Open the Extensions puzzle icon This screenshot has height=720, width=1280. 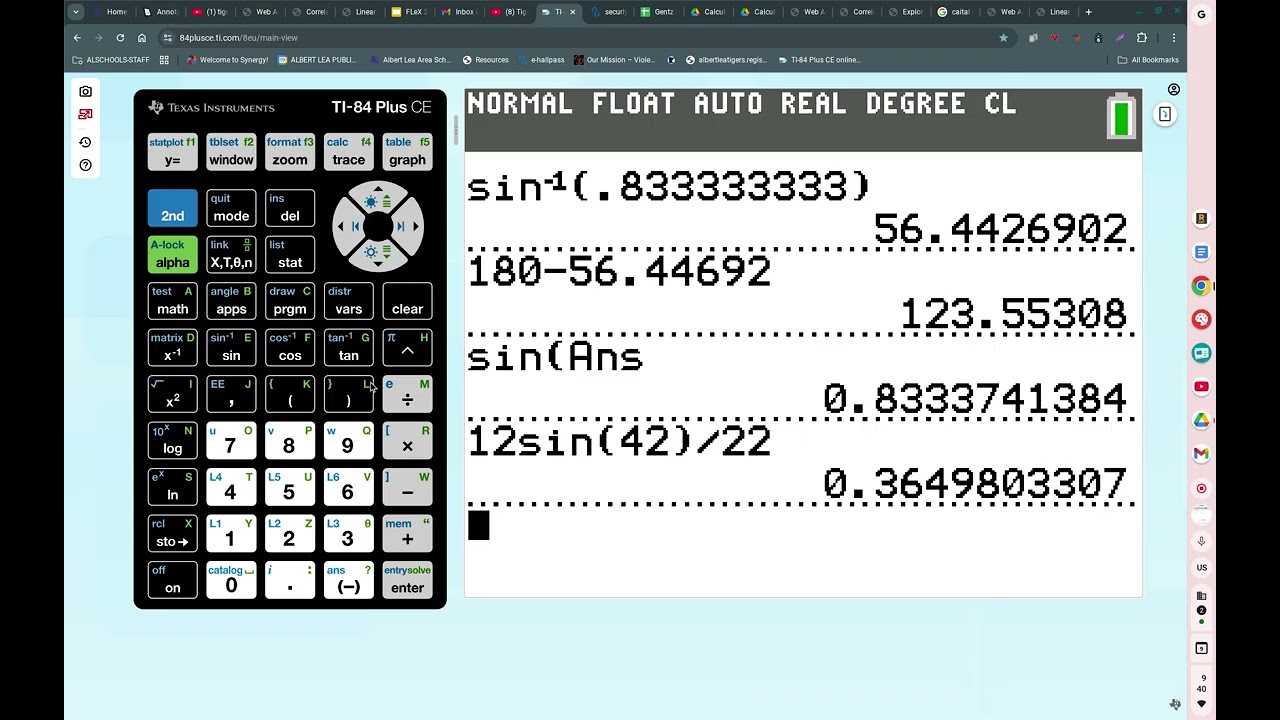[1142, 38]
